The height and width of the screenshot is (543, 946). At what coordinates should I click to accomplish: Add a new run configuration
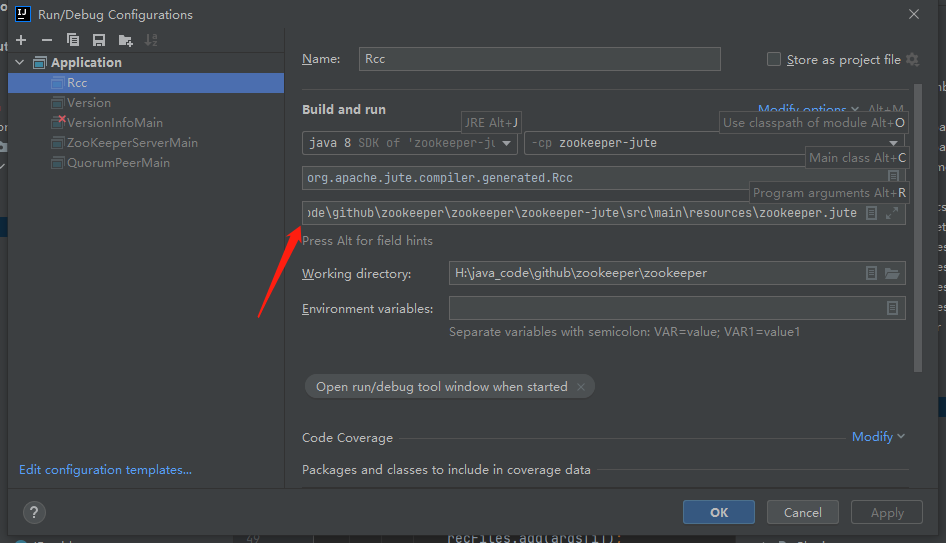[20, 40]
